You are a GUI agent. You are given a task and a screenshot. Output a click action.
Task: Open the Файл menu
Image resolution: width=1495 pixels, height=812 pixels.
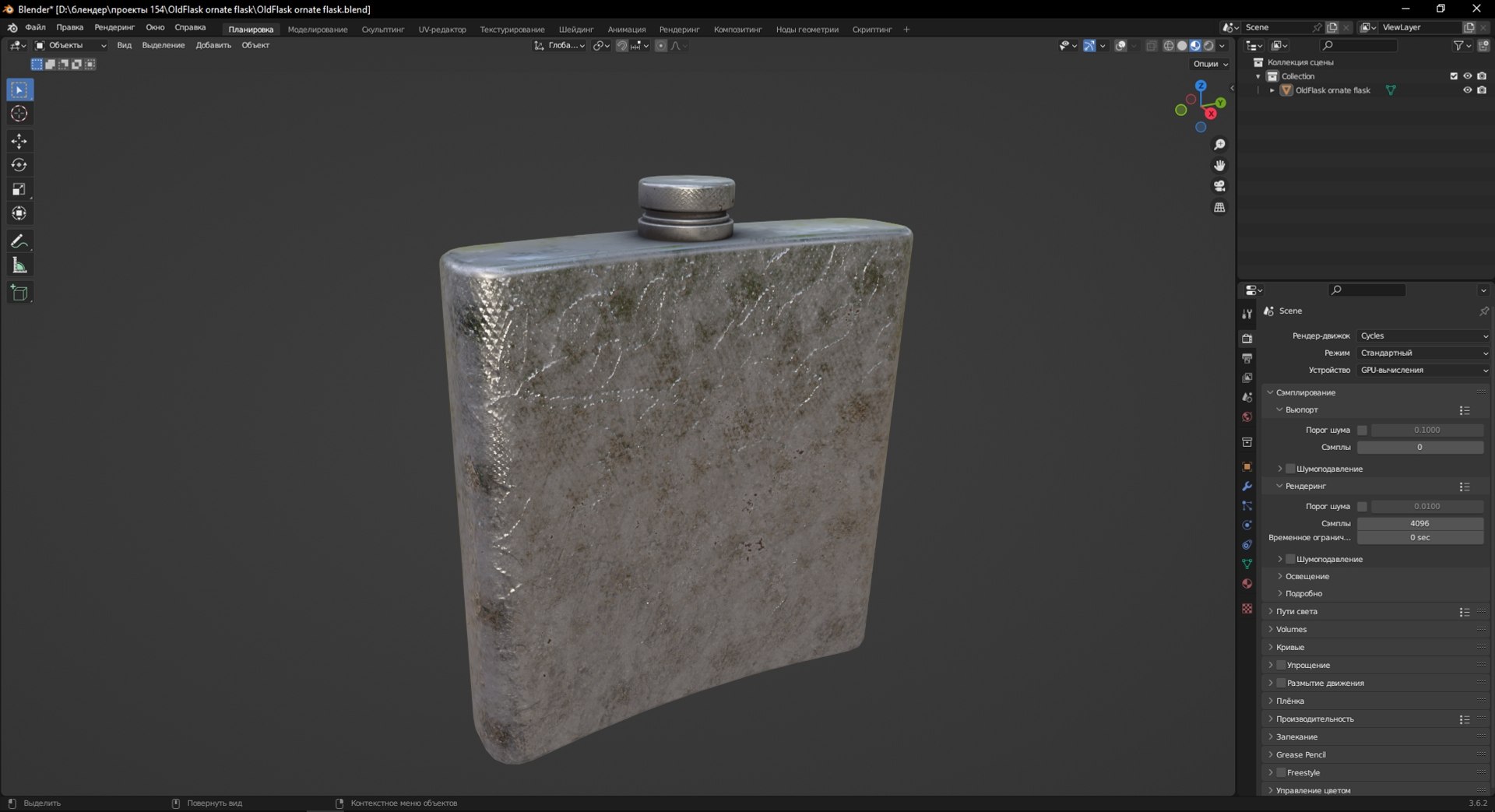35,27
